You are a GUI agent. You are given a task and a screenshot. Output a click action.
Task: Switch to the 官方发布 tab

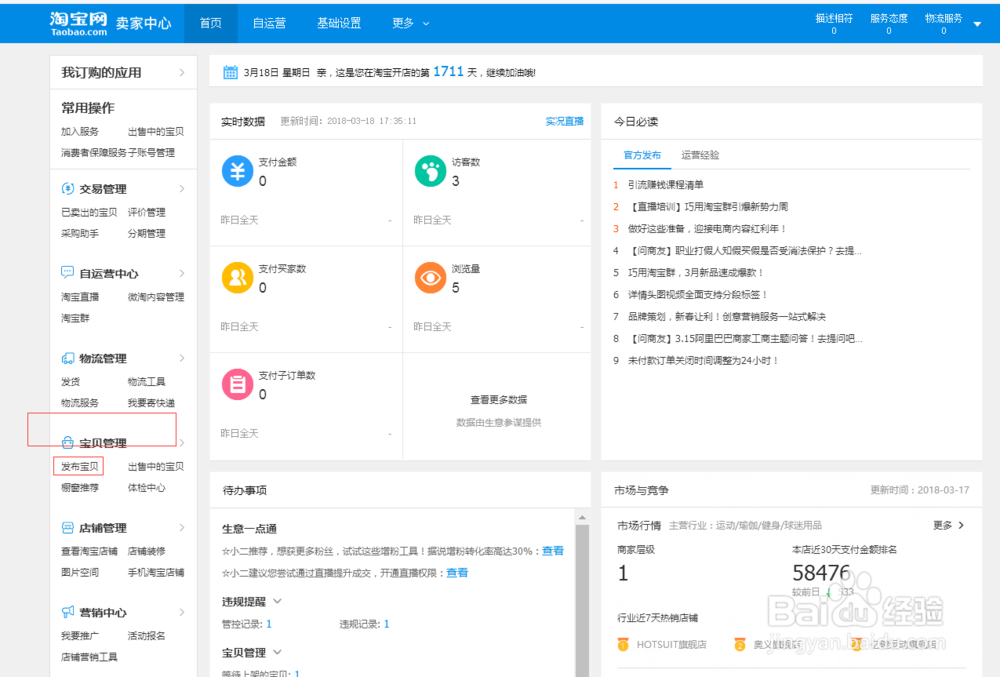pyautogui.click(x=642, y=155)
